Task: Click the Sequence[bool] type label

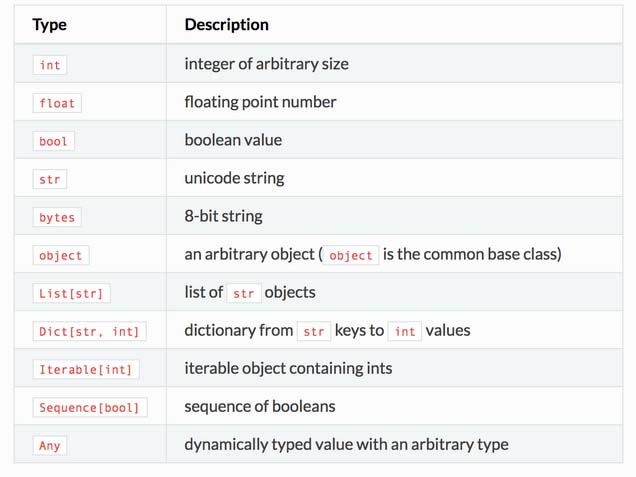Action: pyautogui.click(x=90, y=408)
